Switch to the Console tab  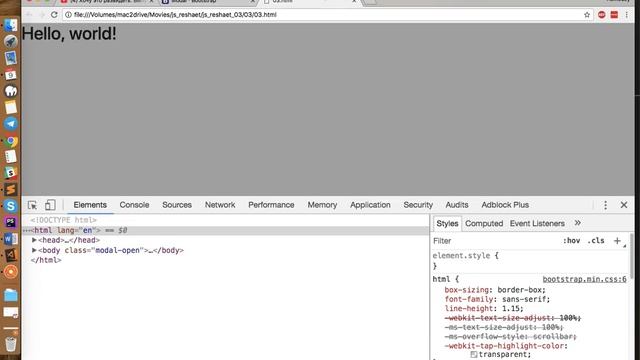pyautogui.click(x=134, y=205)
